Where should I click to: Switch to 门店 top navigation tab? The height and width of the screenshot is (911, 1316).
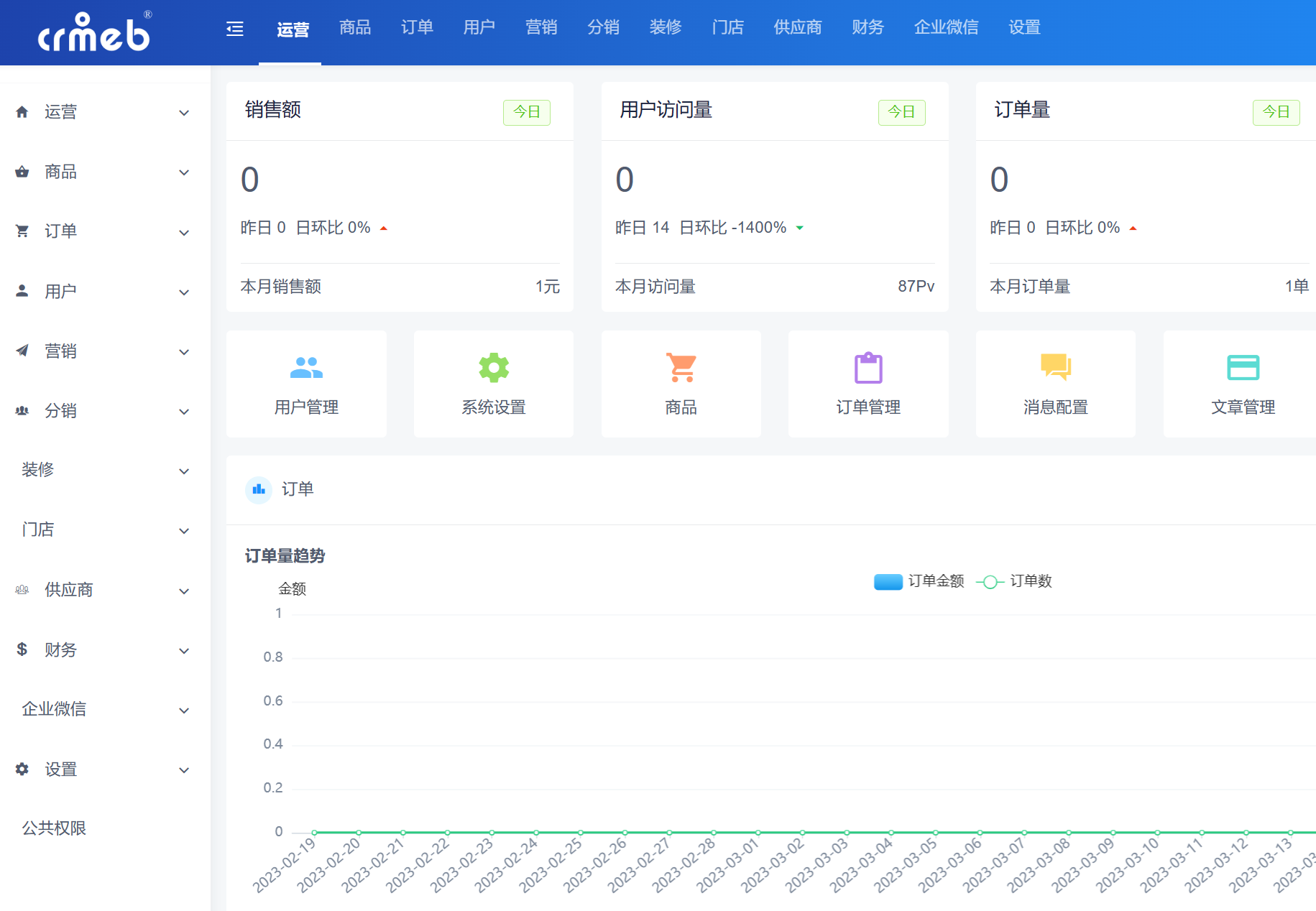click(x=728, y=27)
